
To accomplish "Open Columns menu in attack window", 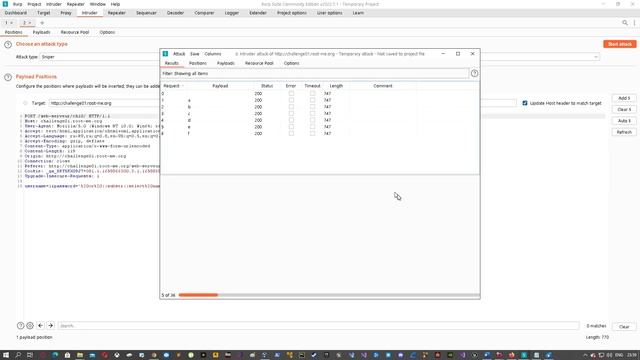I will [213, 54].
